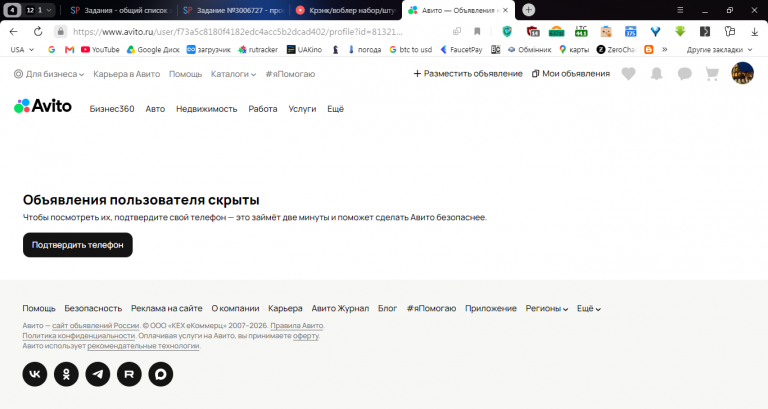
Task: Expand the Регионы footer dropdown
Action: (x=547, y=308)
